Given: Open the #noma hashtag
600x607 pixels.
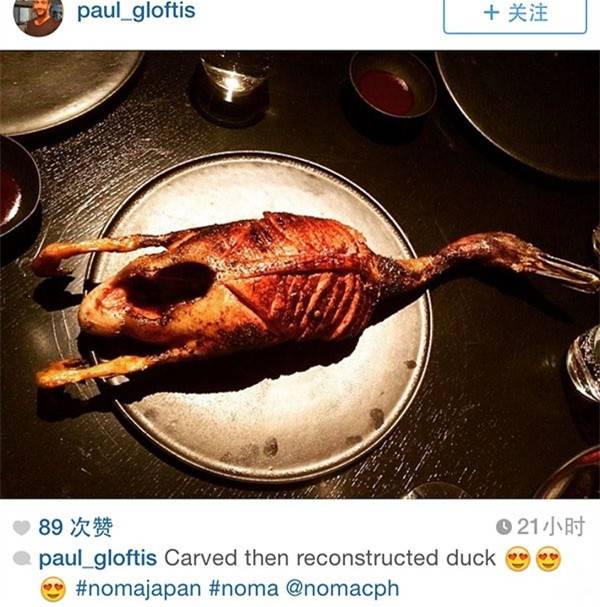Looking at the screenshot, I should 243,588.
